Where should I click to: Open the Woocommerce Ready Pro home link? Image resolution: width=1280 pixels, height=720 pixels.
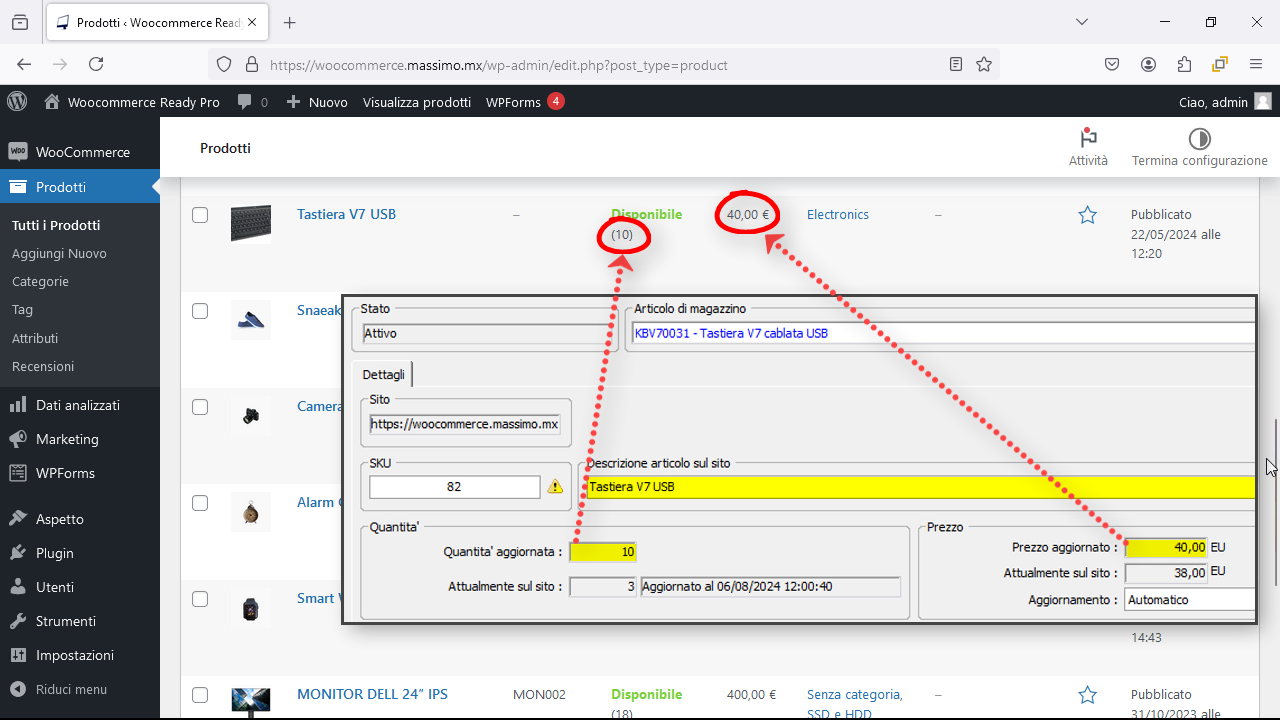132,102
